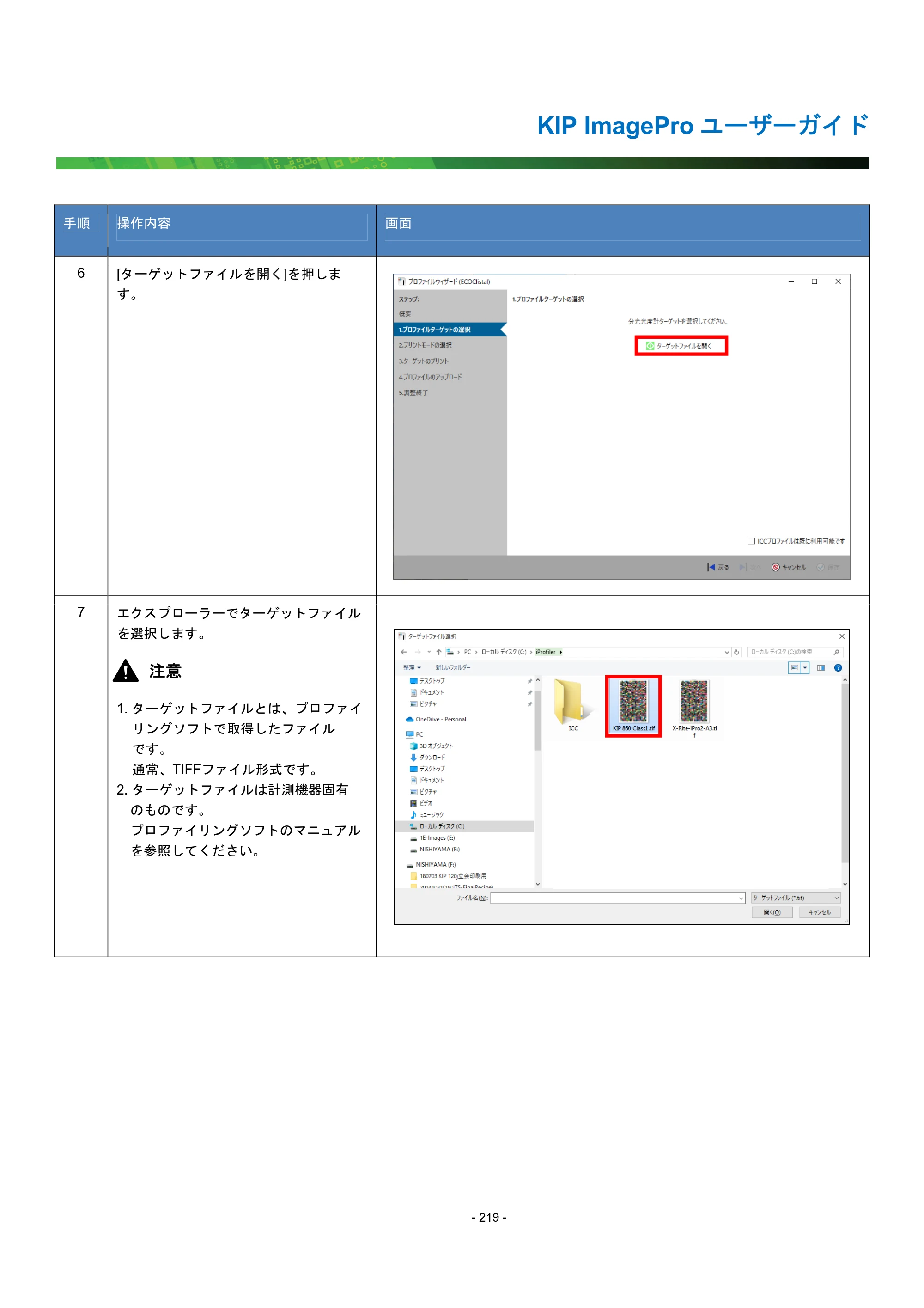
Task: Click the ファイル名 input field
Action: click(x=618, y=898)
